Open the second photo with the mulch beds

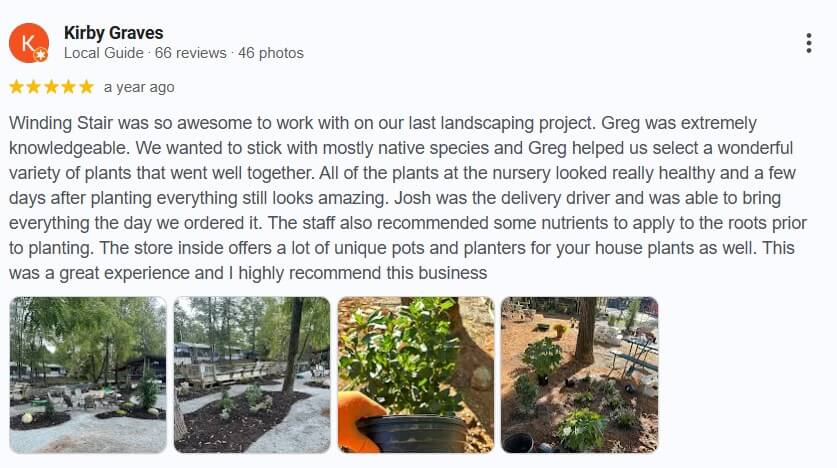pyautogui.click(x=252, y=375)
